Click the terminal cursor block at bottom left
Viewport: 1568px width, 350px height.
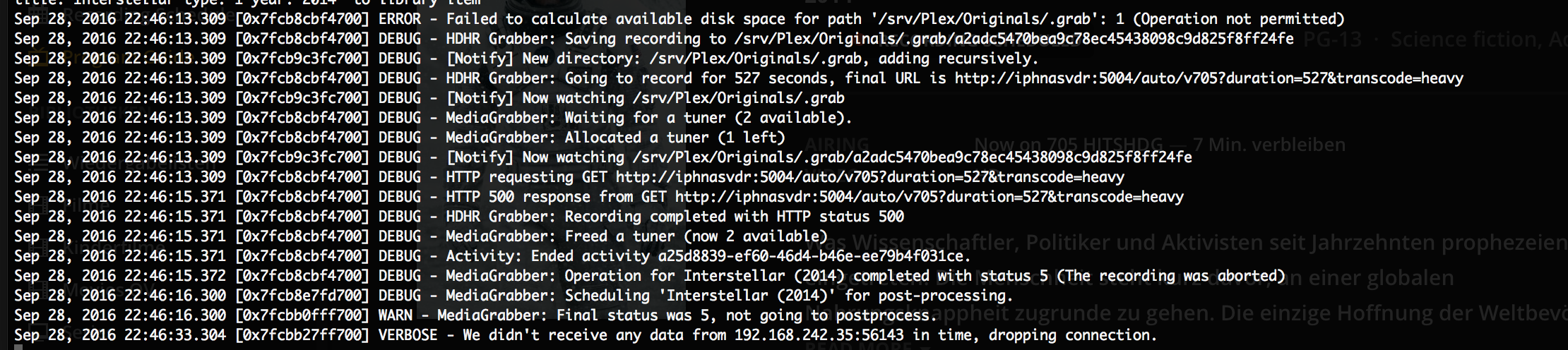[18, 347]
